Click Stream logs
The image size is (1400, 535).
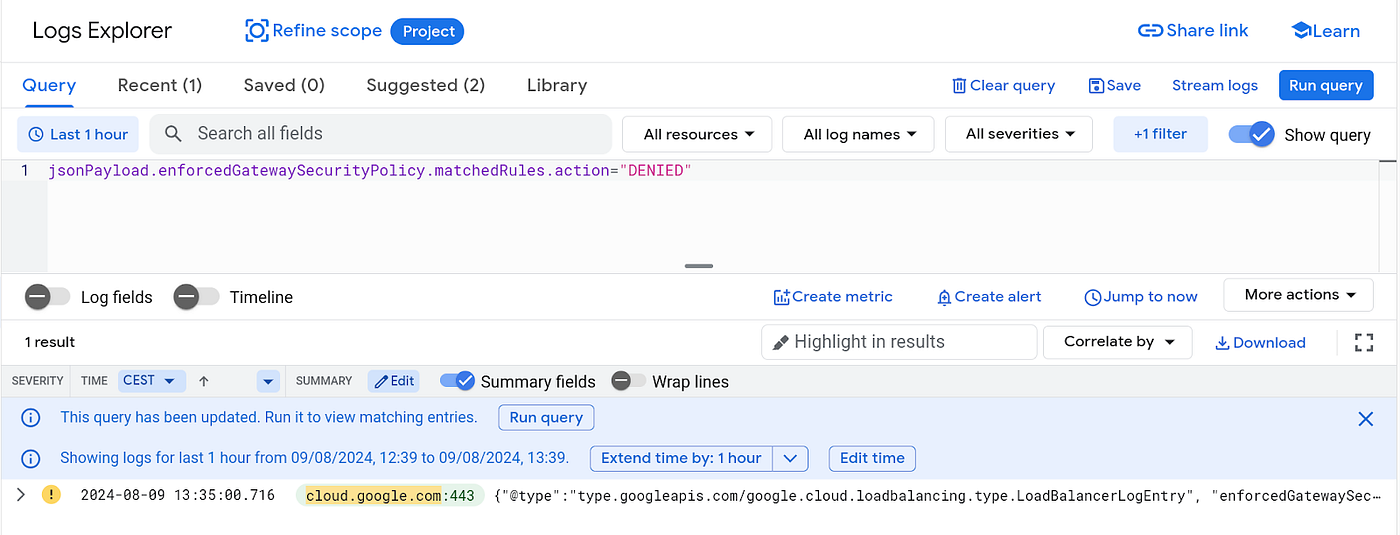(x=1215, y=86)
